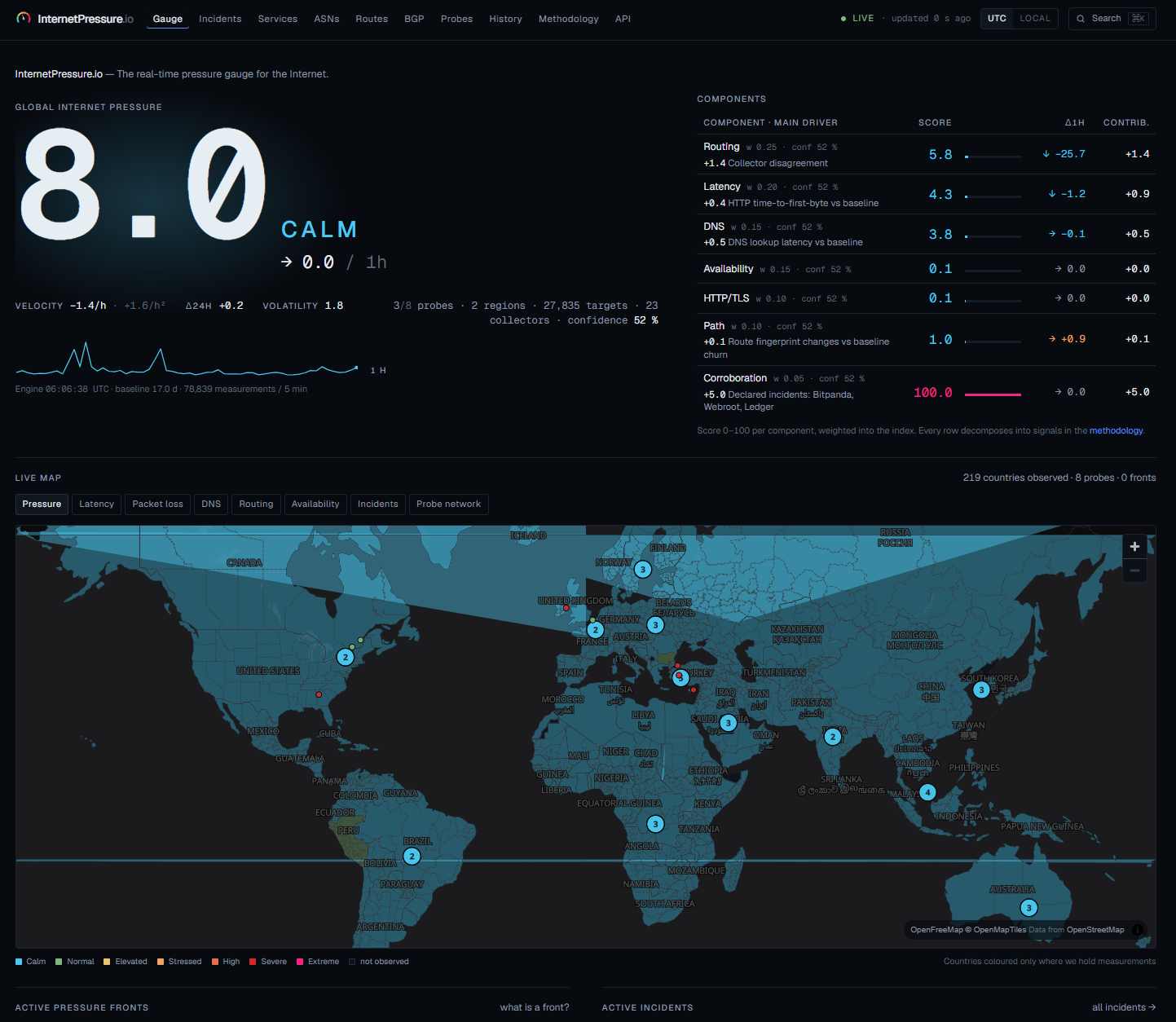Select the cluster marker over India

(832, 737)
